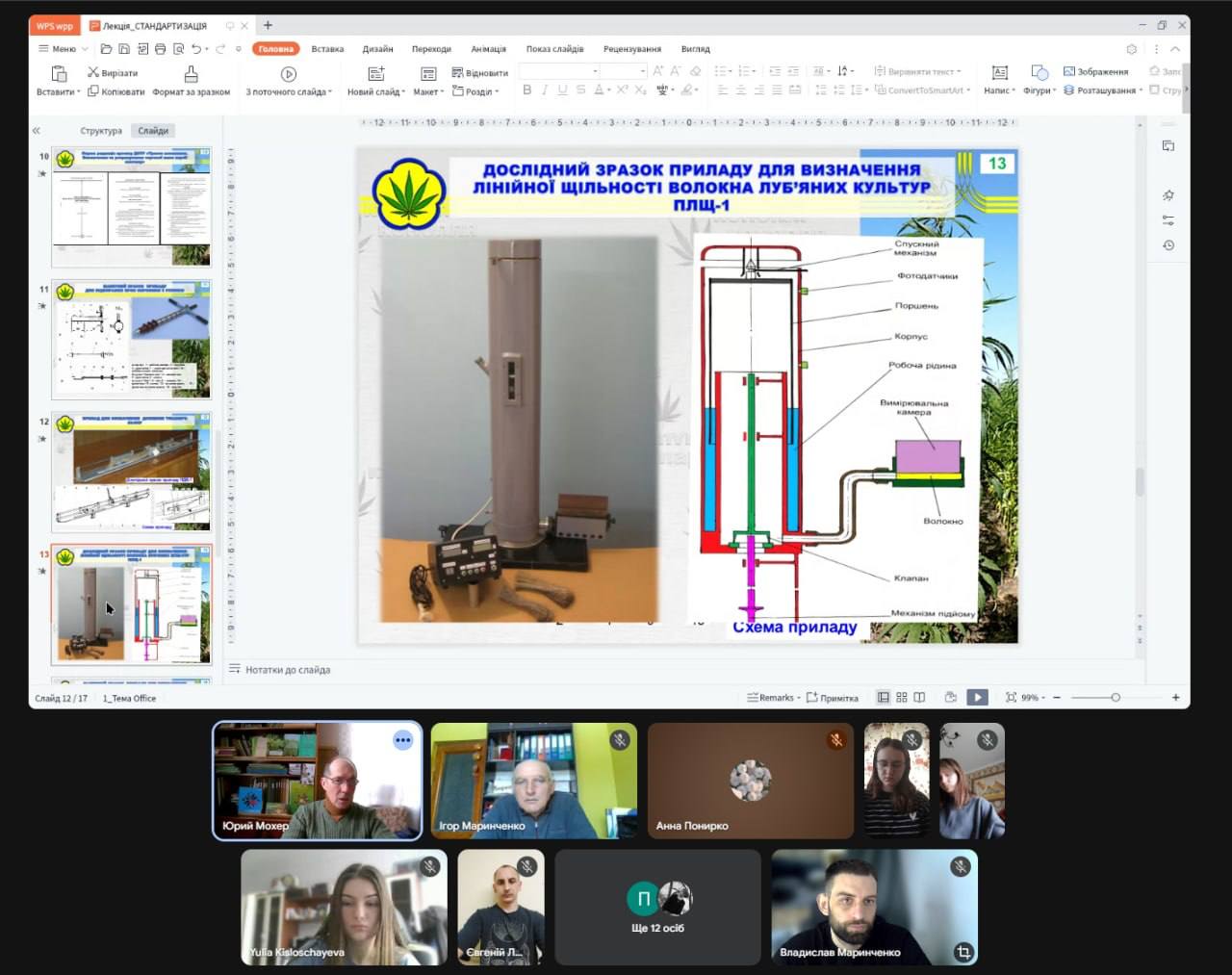The image size is (1232, 975).
Task: Insert a Напис text box
Action: point(999,74)
